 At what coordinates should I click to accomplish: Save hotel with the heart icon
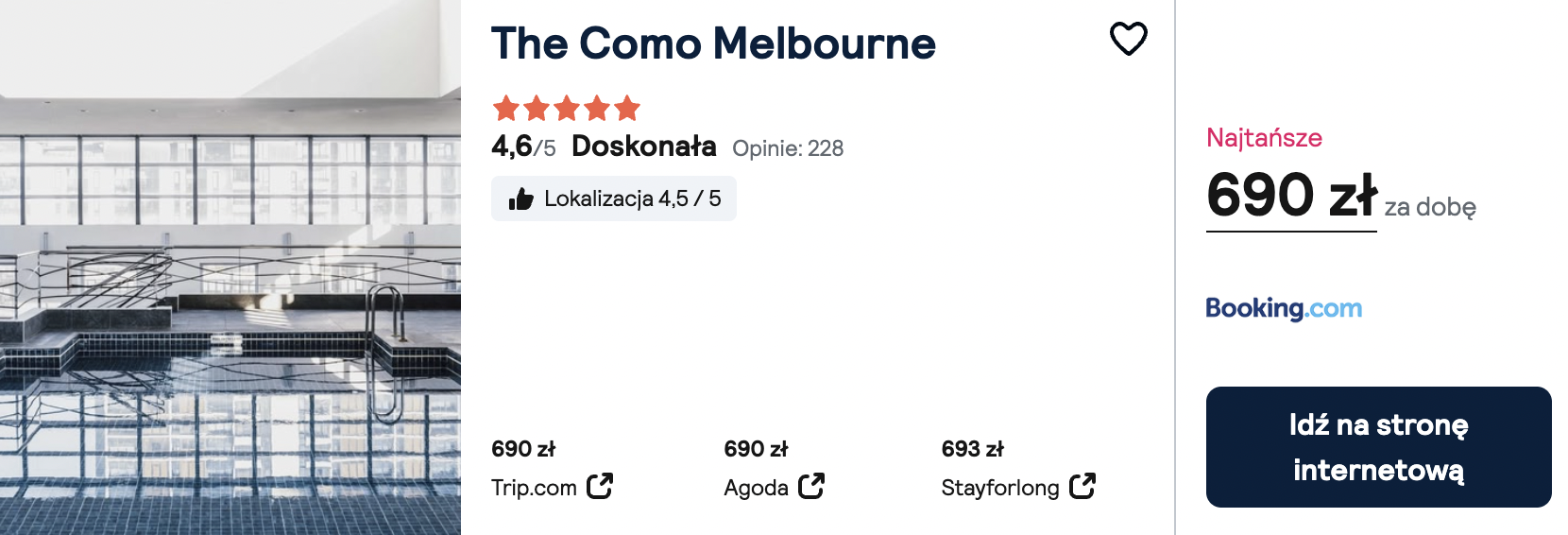tap(1128, 39)
